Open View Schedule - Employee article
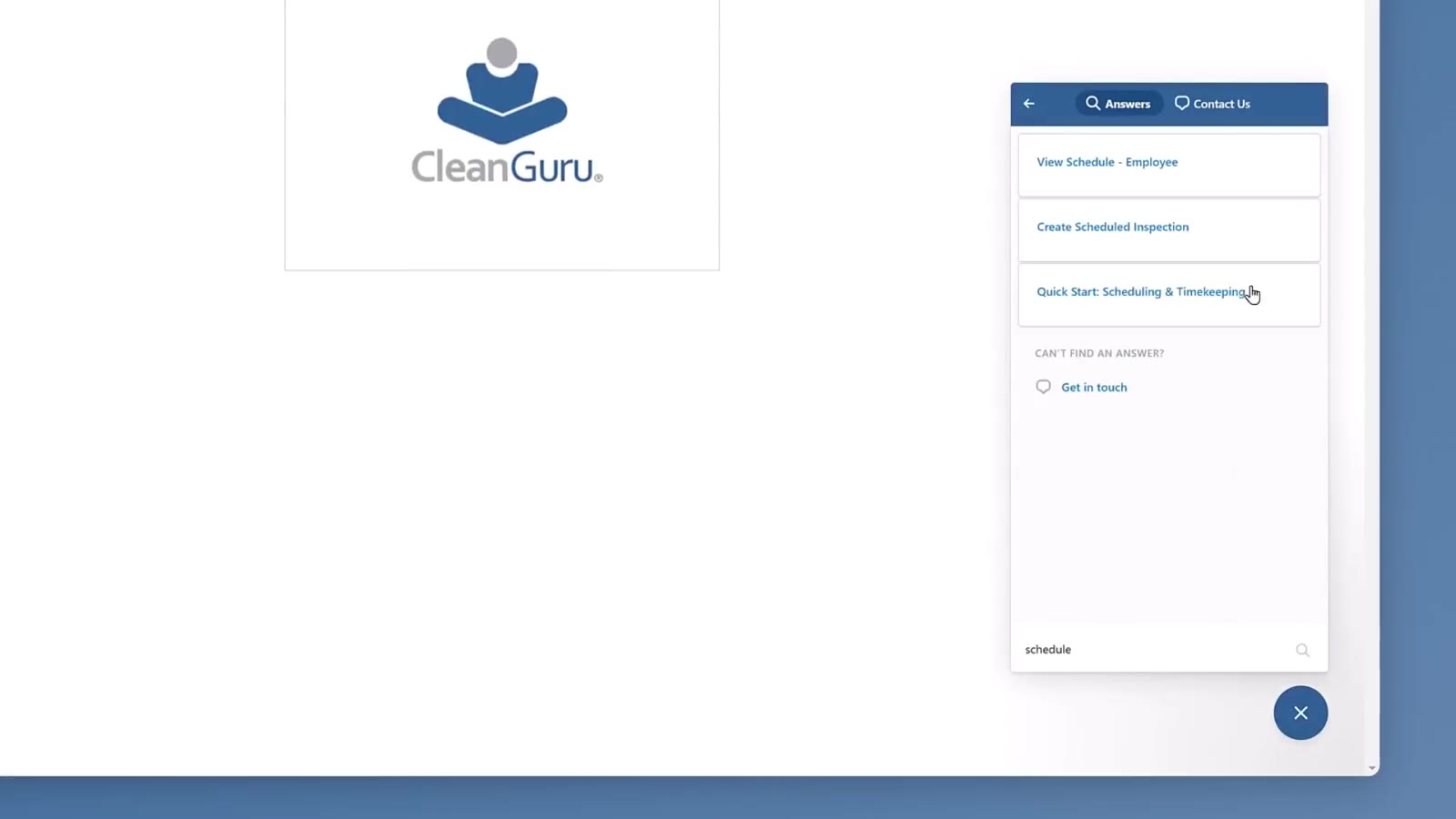Image resolution: width=1456 pixels, height=819 pixels. tap(1169, 165)
